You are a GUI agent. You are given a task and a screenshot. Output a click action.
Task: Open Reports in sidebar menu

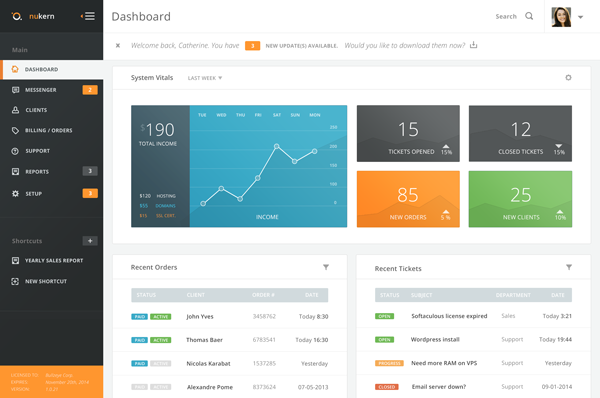[x=52, y=171]
